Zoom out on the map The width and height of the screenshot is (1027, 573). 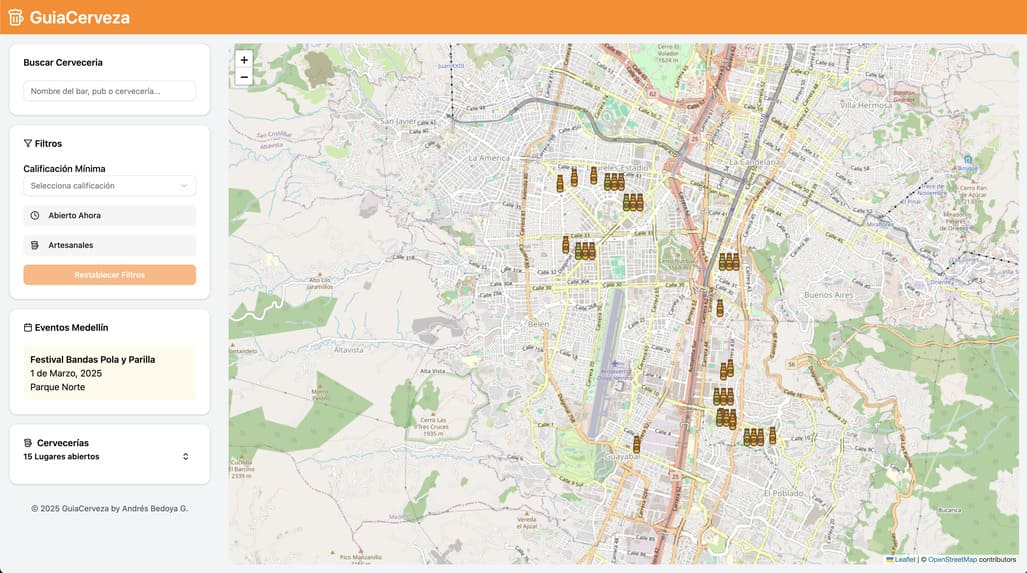[x=244, y=77]
